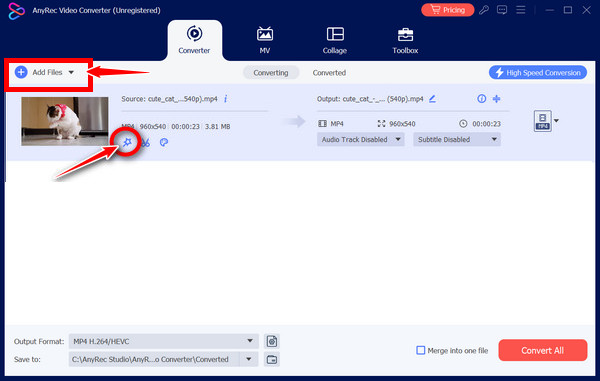Start conversion with Convert All
The height and width of the screenshot is (381, 600).
pos(543,350)
